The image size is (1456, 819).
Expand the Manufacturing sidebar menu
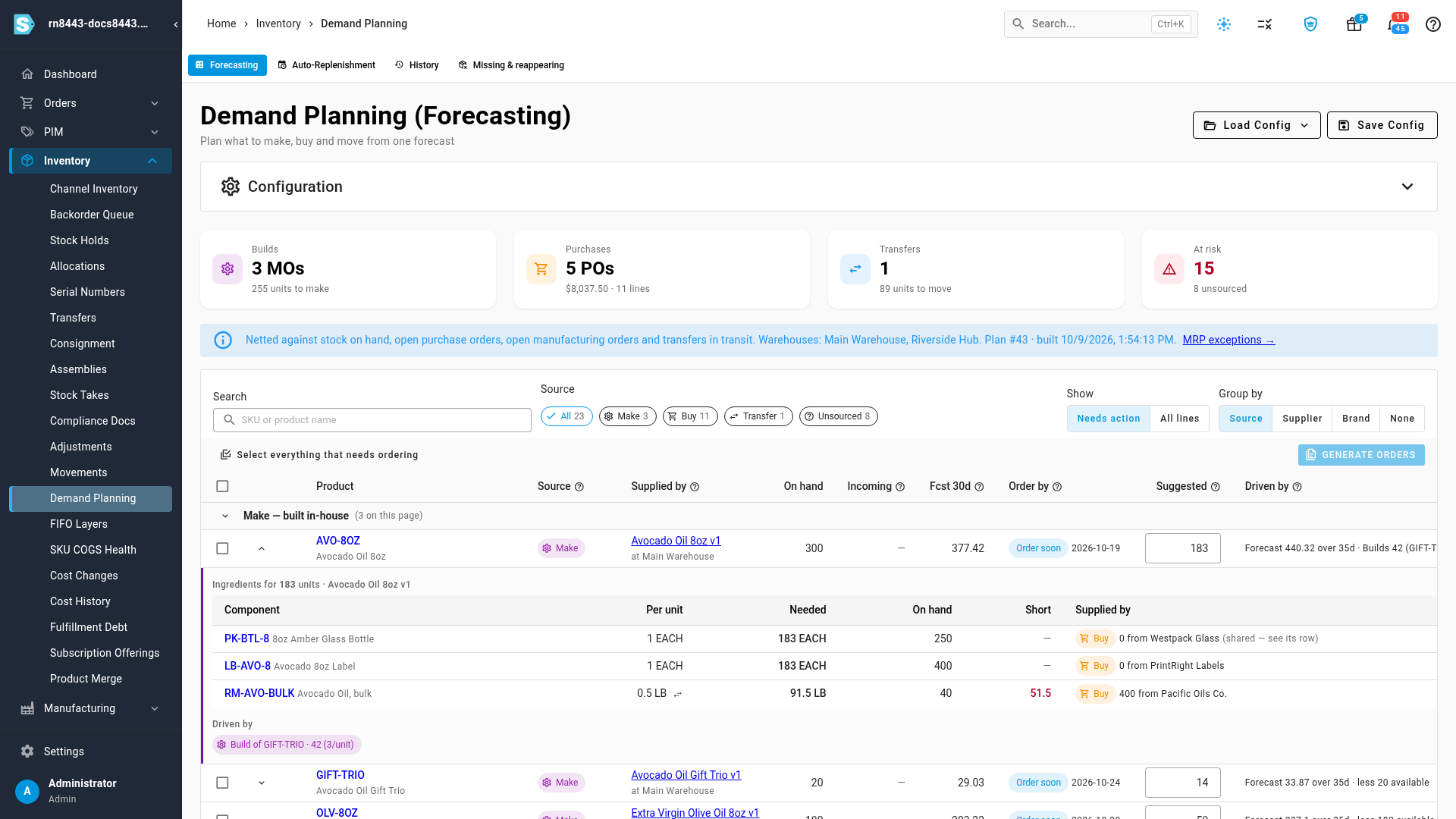[91, 708]
